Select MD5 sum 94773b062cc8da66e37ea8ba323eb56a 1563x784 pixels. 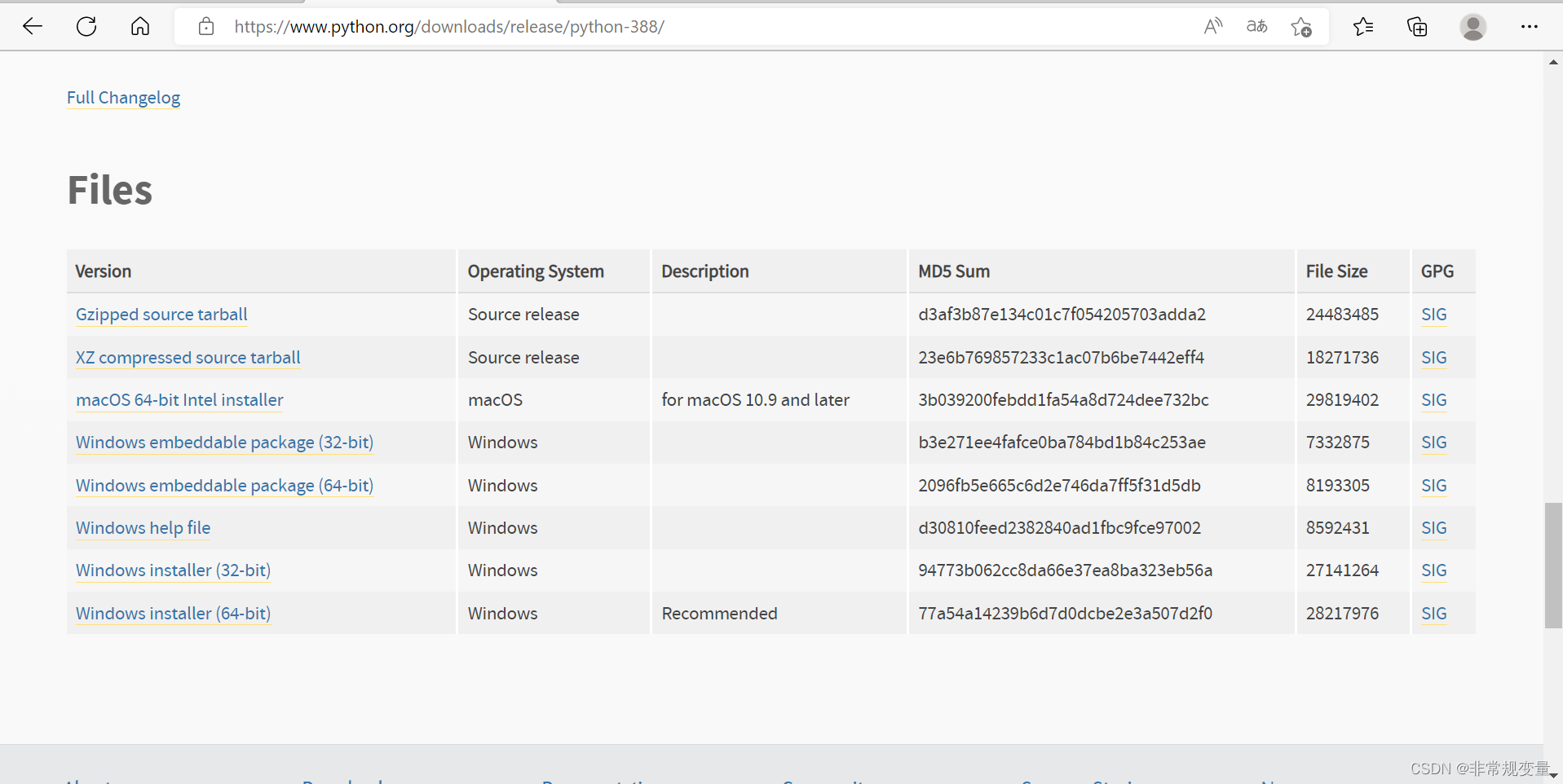click(1065, 570)
